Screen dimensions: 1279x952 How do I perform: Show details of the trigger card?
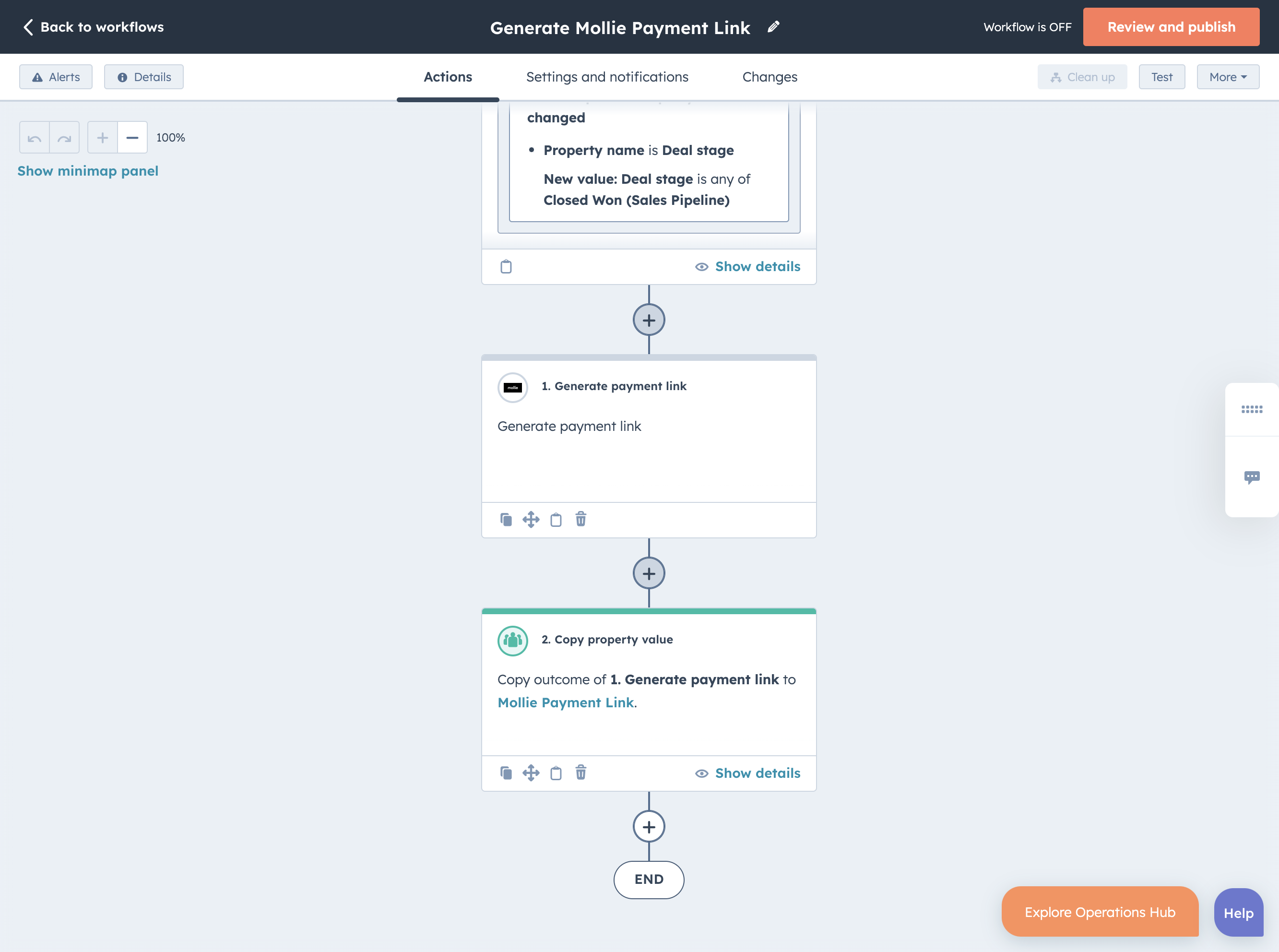click(747, 267)
